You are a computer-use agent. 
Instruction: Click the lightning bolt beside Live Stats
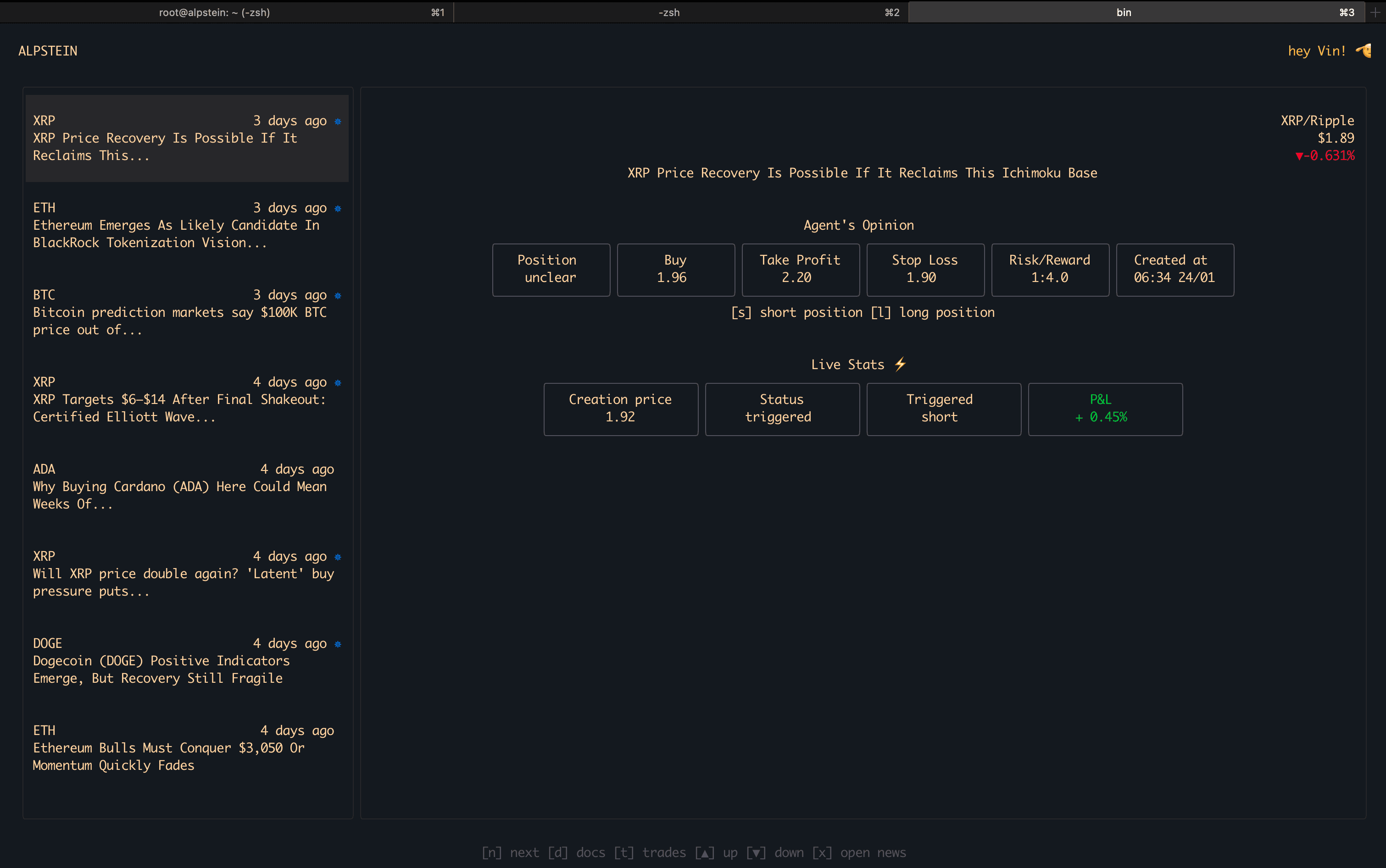coord(900,364)
